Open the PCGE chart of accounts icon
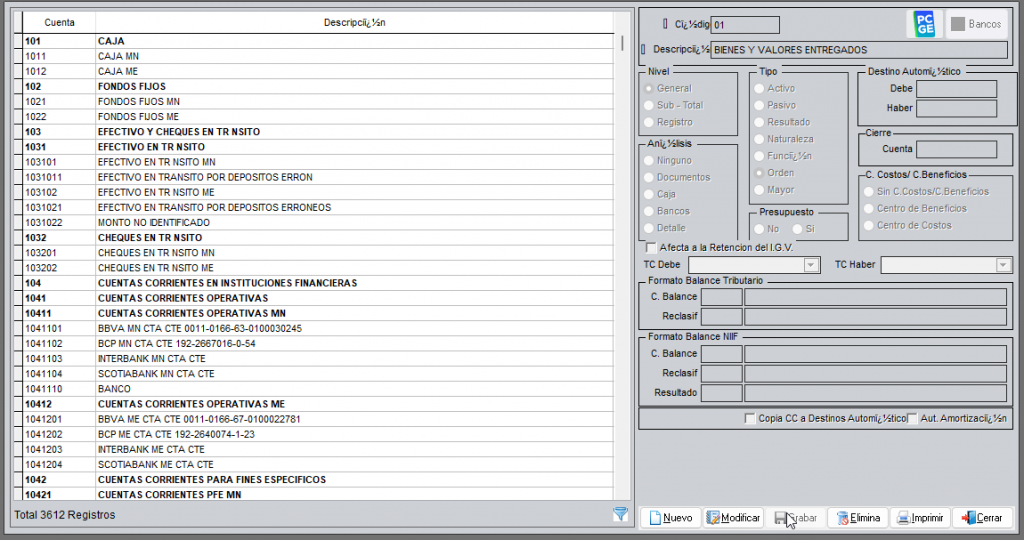Image resolution: width=1024 pixels, height=540 pixels. 925,25
